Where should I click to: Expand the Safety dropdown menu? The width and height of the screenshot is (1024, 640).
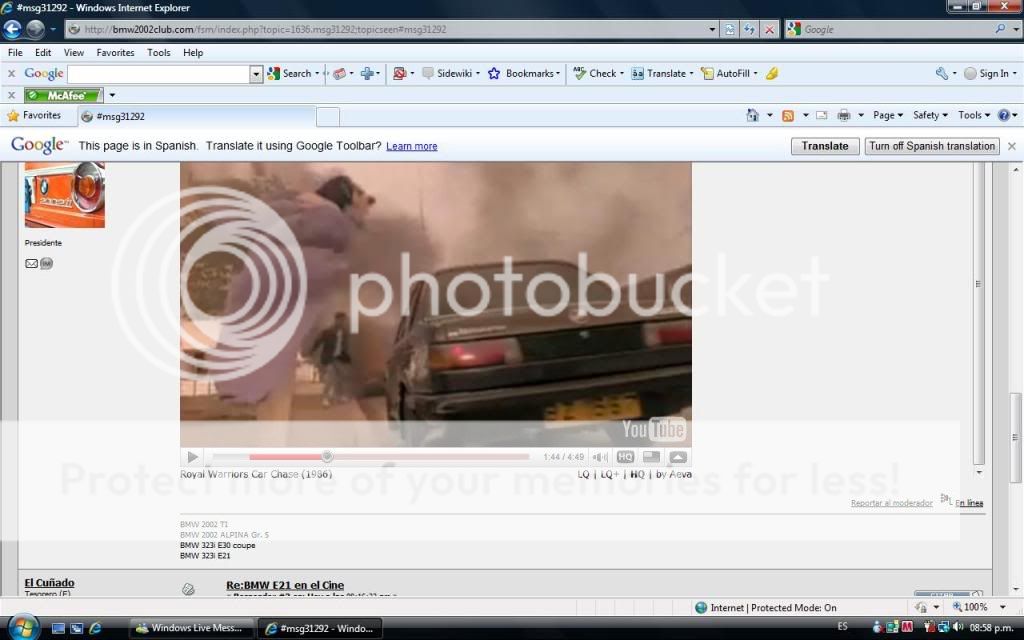pos(930,115)
